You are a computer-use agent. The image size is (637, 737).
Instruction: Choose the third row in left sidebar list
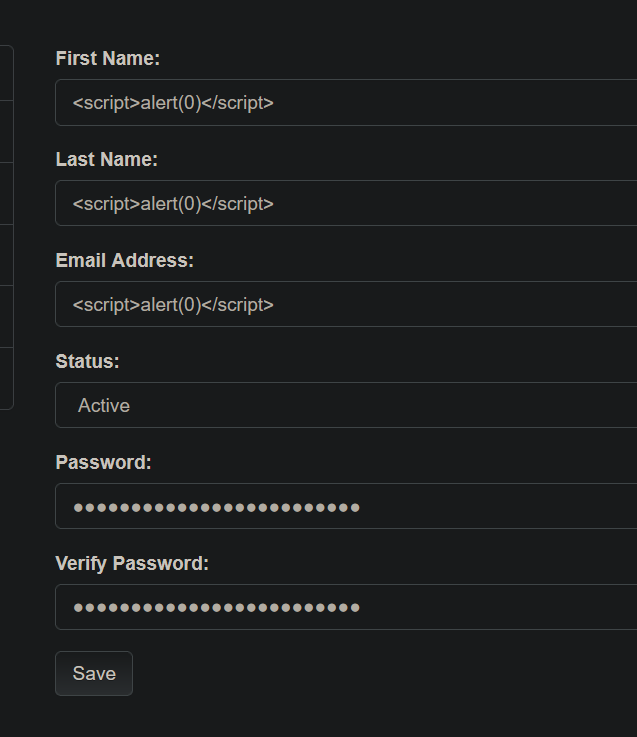point(6,194)
